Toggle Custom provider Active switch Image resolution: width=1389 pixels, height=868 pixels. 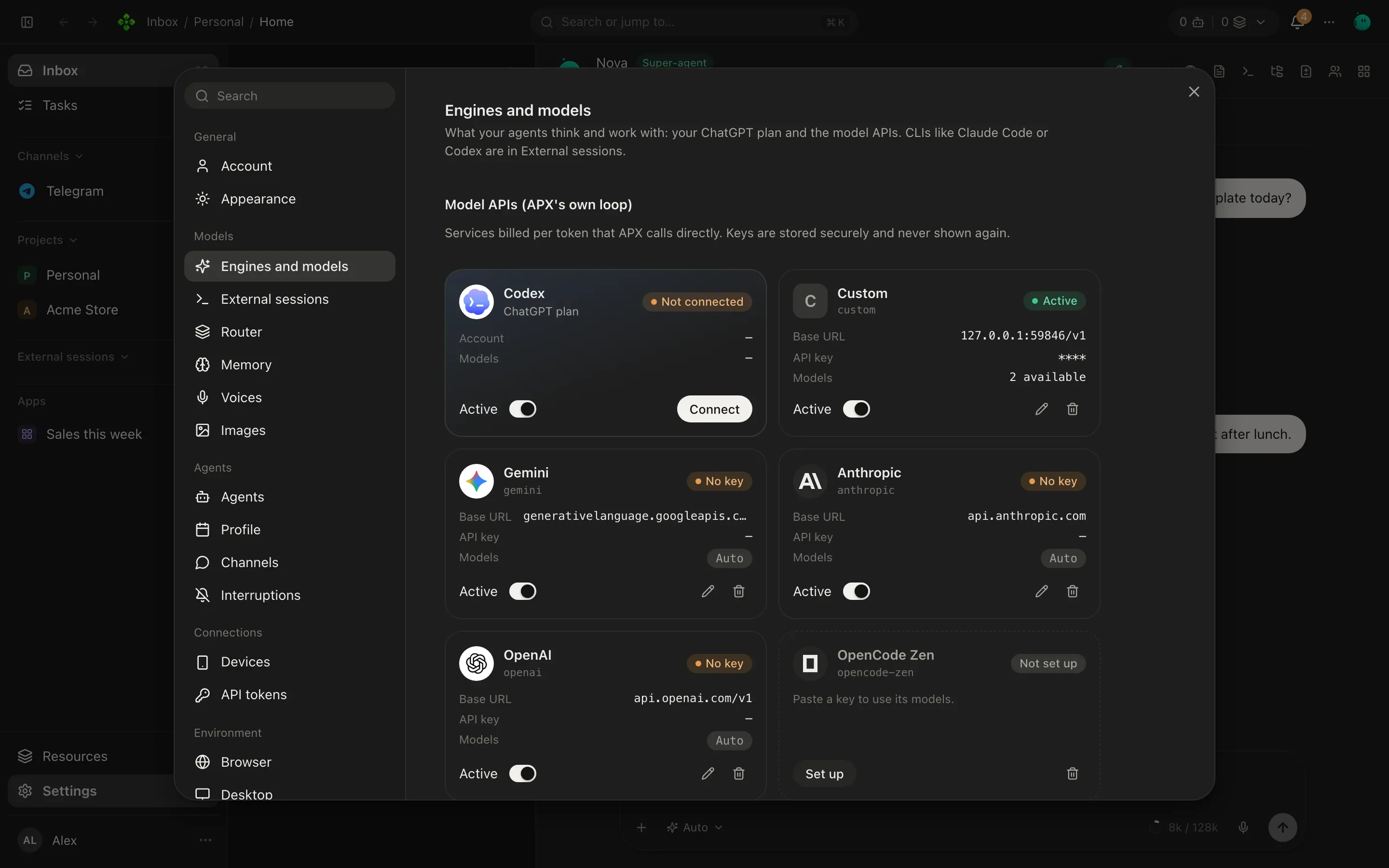click(x=857, y=409)
